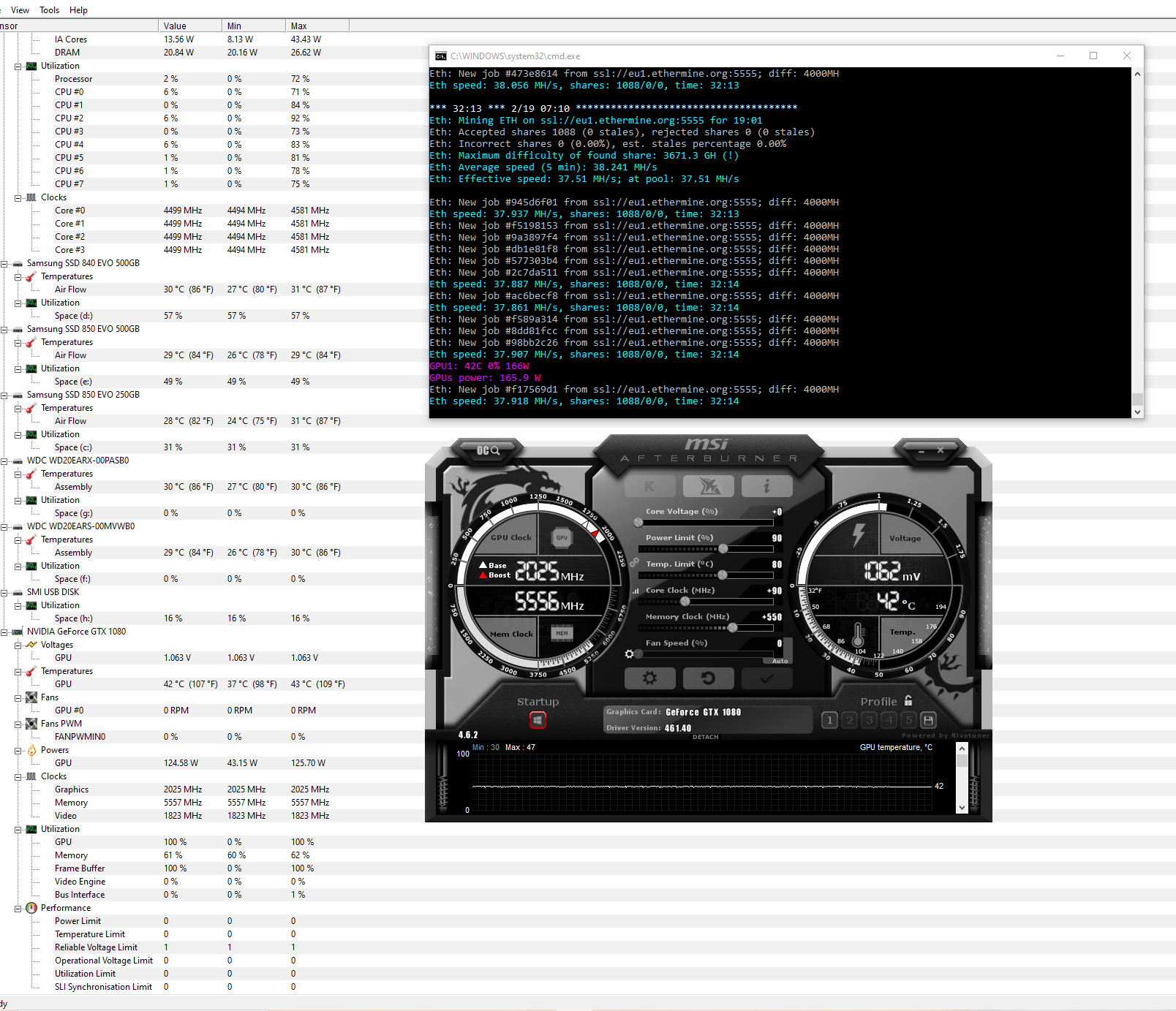Select Afterburner profile slot 3
The width and height of the screenshot is (1176, 1011).
click(x=870, y=720)
